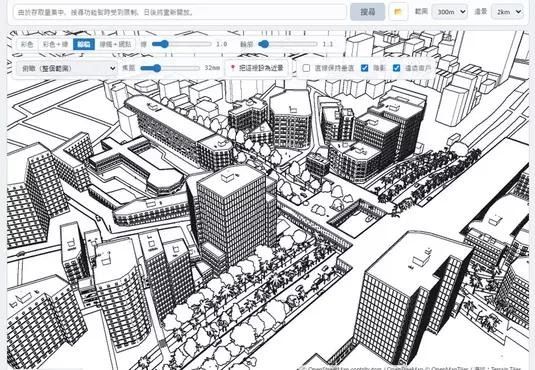Switch to the 彩色 render mode
This screenshot has height=370, width=535.
27,44
